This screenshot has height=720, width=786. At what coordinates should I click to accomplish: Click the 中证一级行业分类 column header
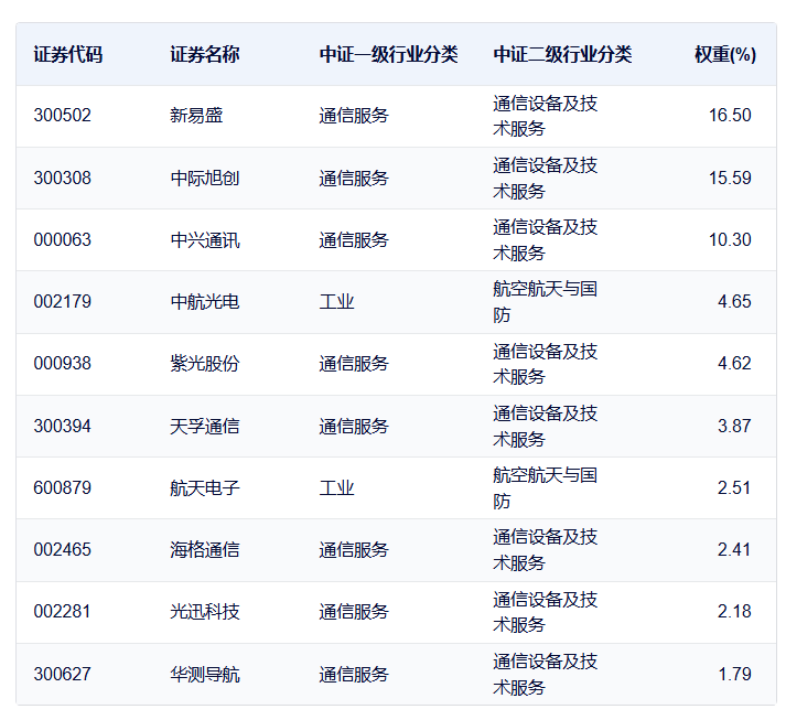tap(388, 55)
